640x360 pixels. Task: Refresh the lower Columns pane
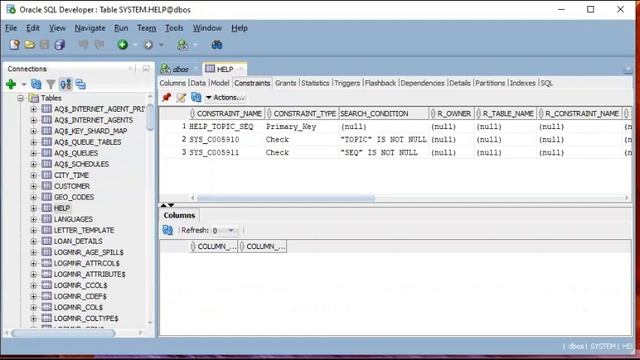pyautogui.click(x=167, y=230)
